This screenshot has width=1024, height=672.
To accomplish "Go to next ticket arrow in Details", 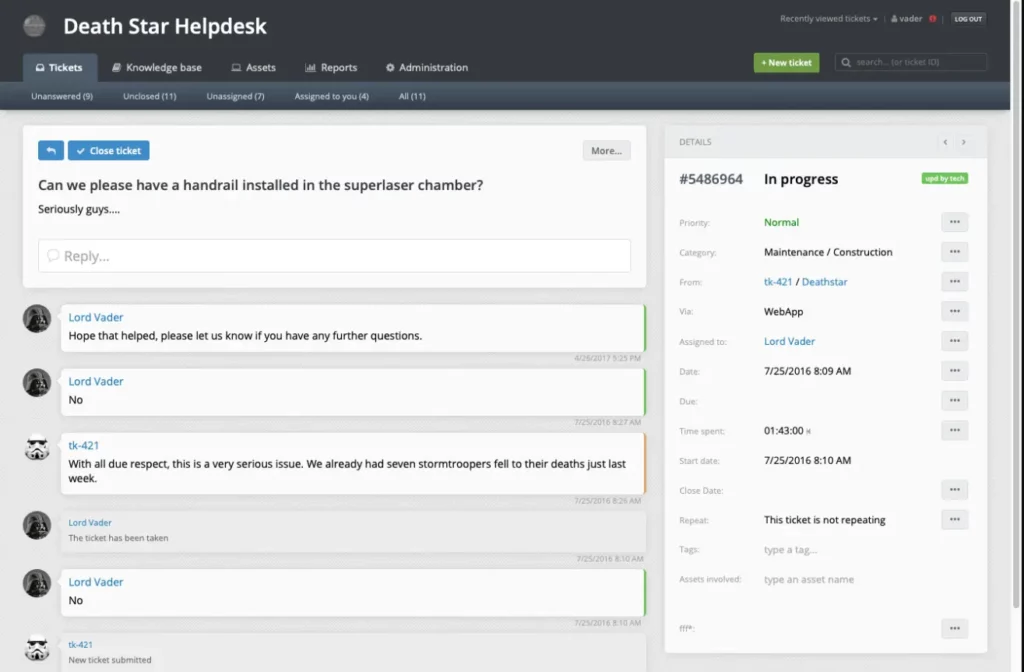I will [x=963, y=142].
